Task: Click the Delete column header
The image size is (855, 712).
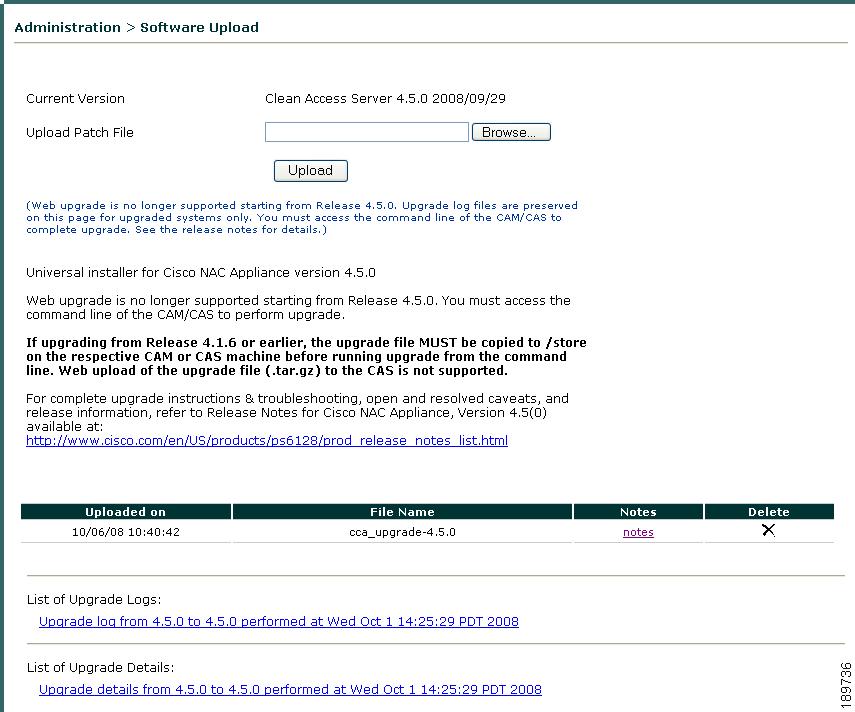Action: 769,511
